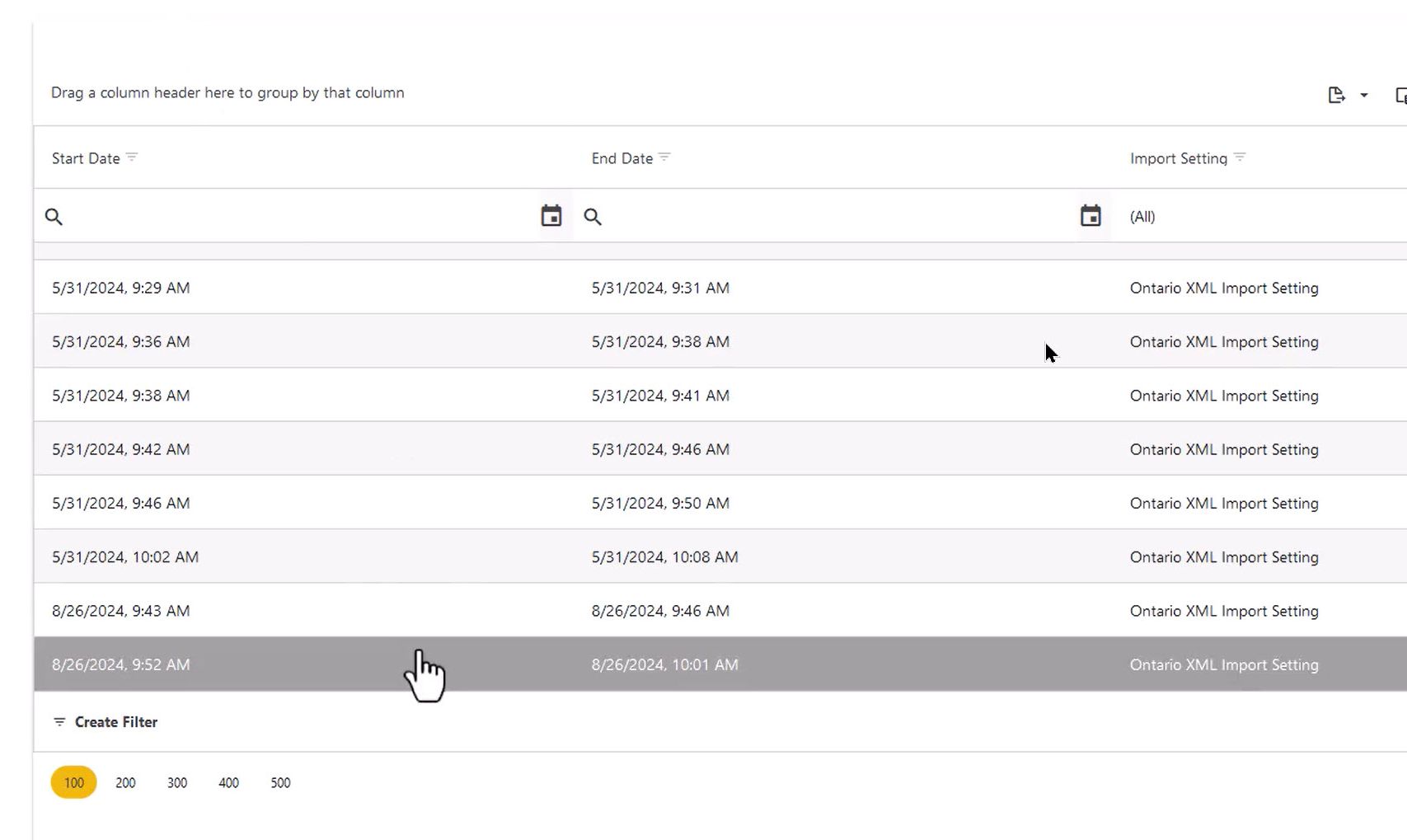Click End Date search operation icon

593,217
